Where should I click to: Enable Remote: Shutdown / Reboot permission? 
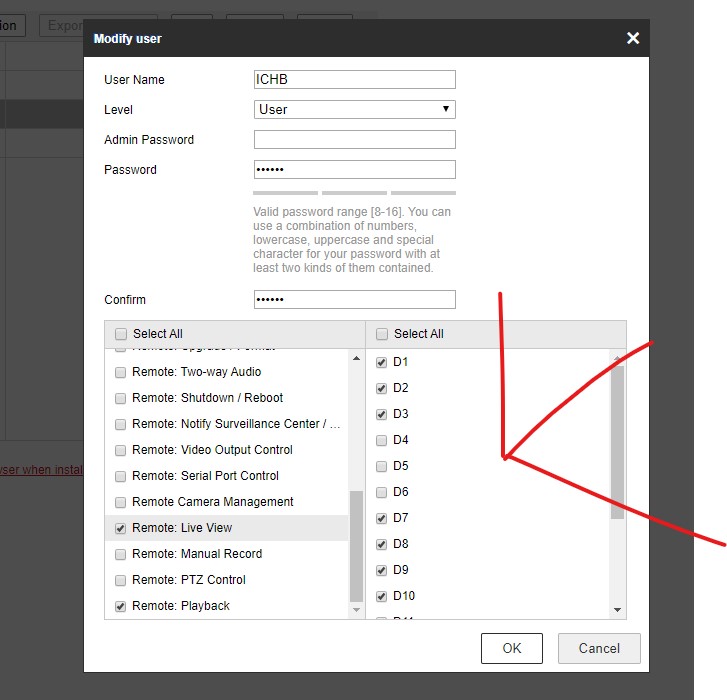tap(121, 398)
